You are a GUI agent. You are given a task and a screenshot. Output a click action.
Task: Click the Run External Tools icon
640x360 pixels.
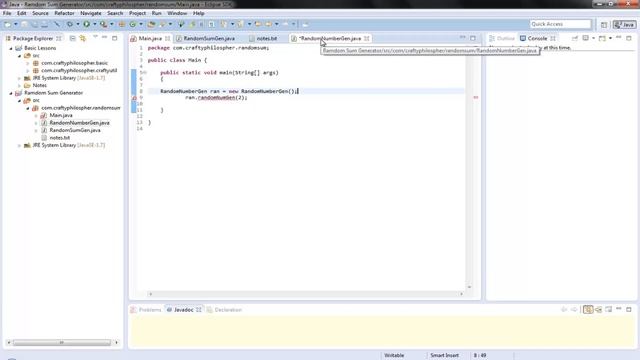pyautogui.click(x=103, y=24)
